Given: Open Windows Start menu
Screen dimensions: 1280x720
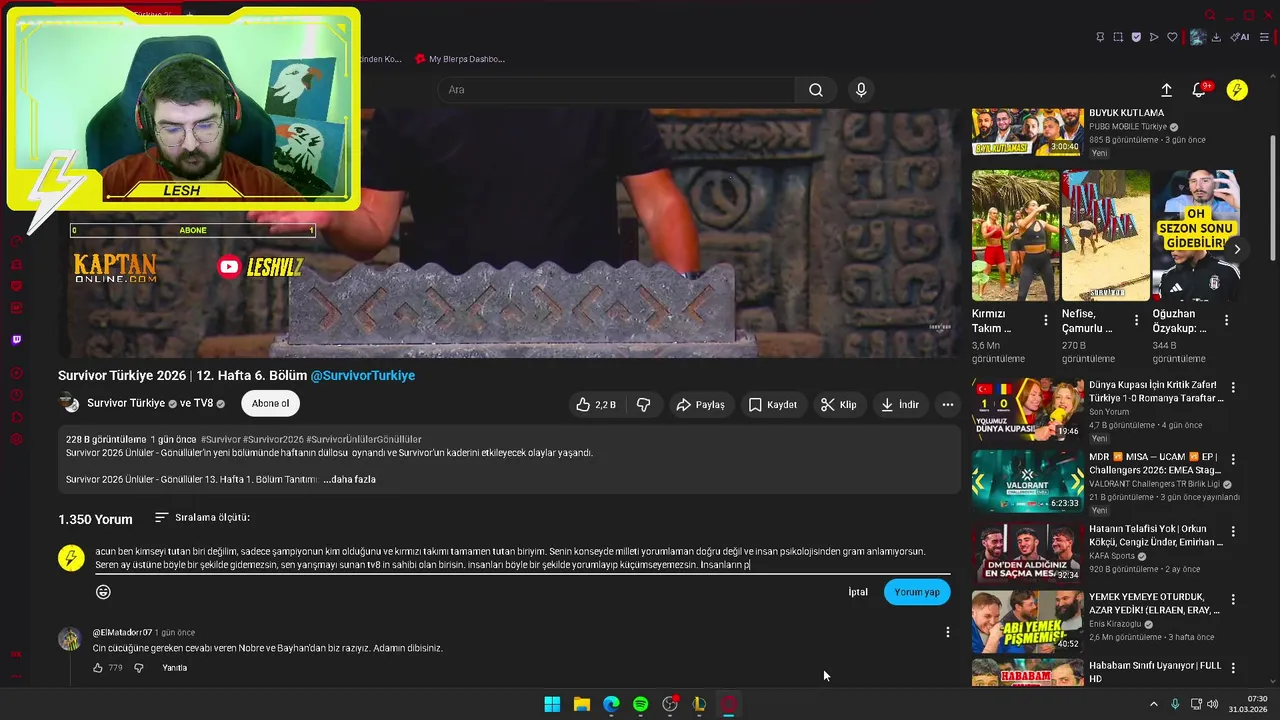Looking at the screenshot, I should click(552, 704).
